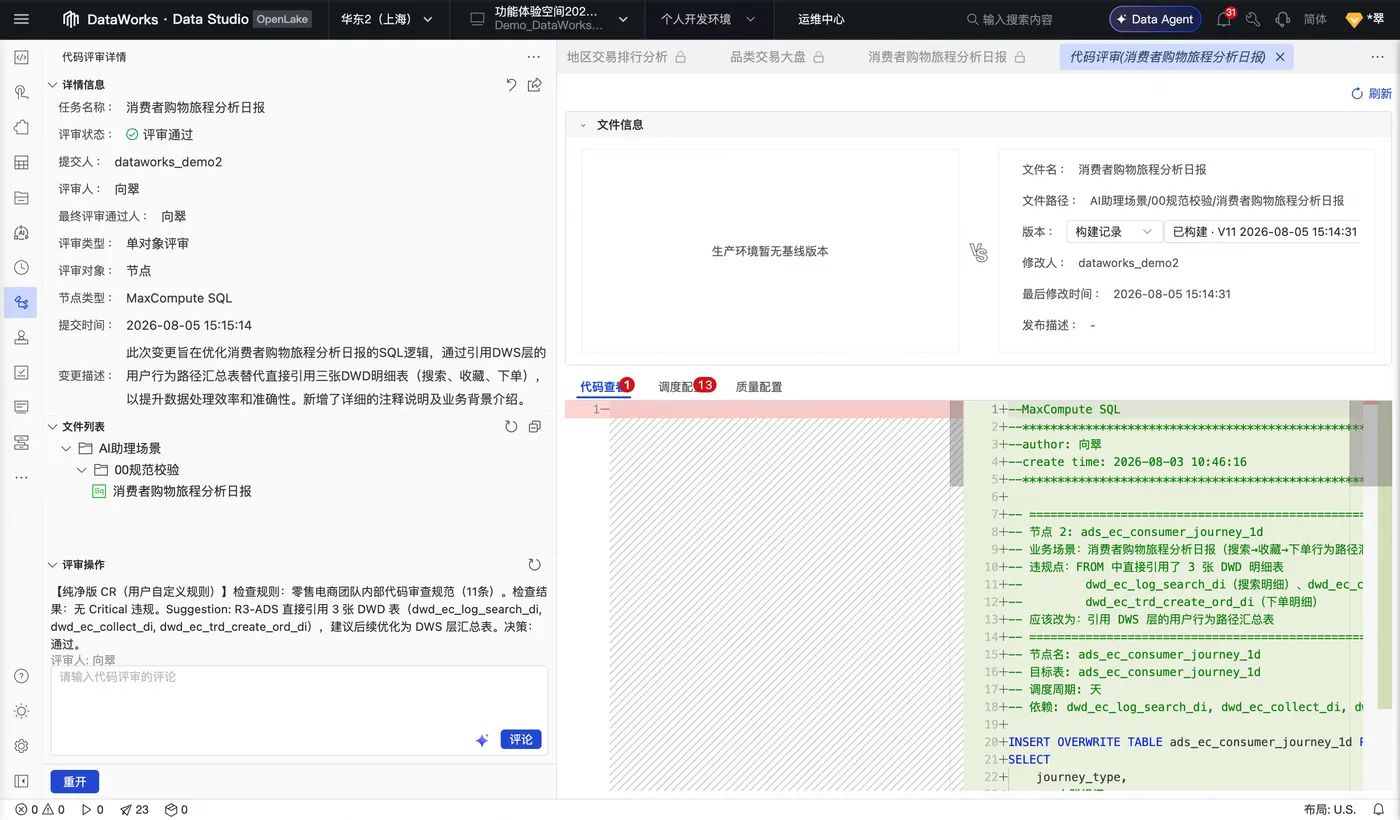This screenshot has width=1400, height=820.
Task: Click the 刷新 refresh button
Action: (1371, 94)
